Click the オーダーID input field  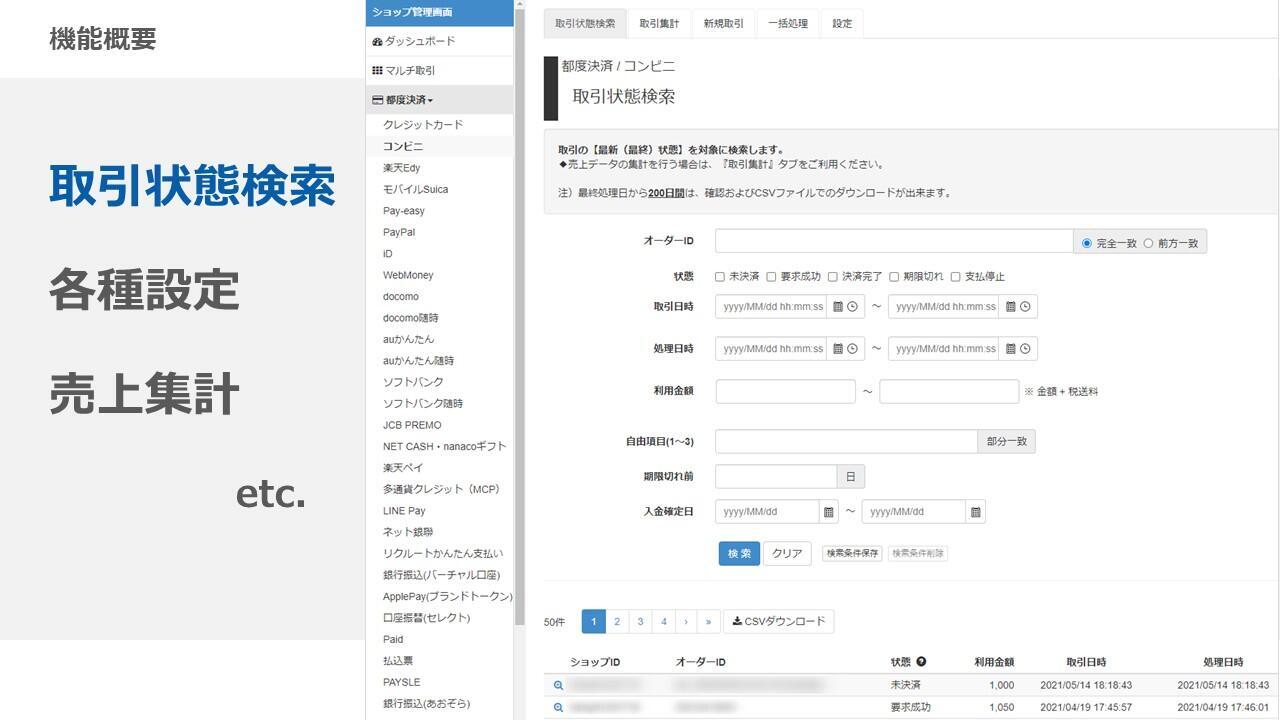[894, 241]
